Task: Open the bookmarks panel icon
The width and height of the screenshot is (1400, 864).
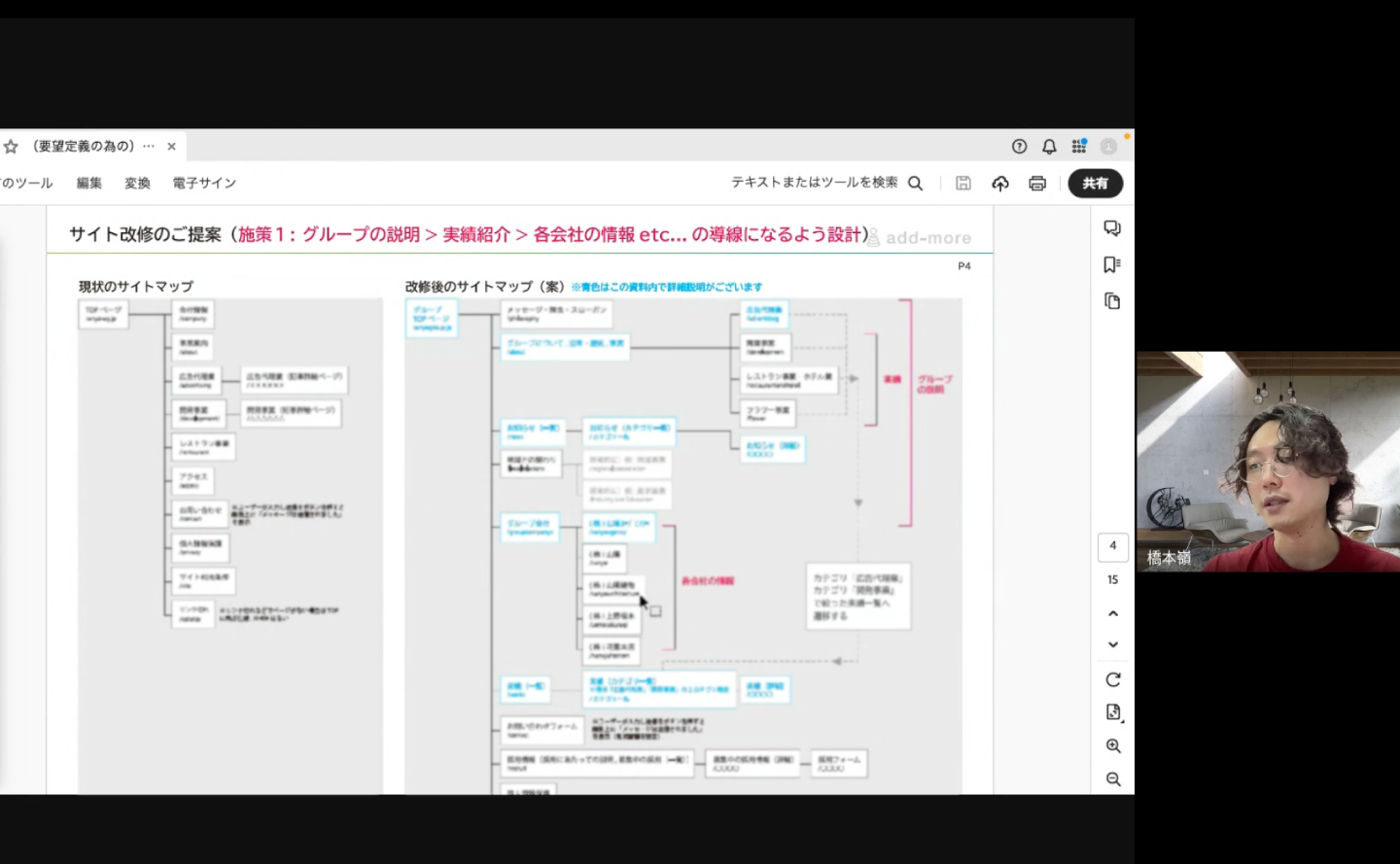Action: click(x=1112, y=264)
